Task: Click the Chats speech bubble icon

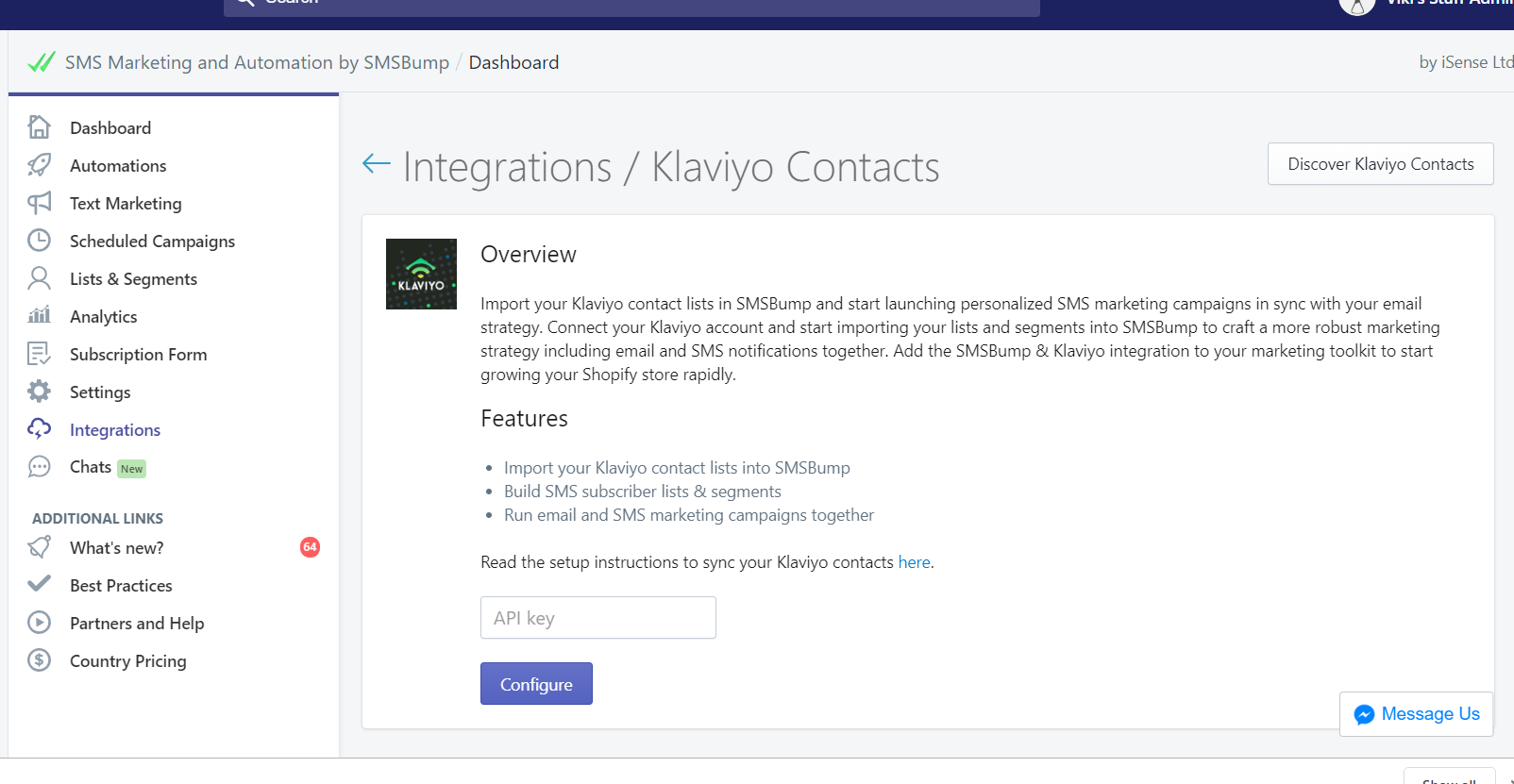Action: click(39, 467)
